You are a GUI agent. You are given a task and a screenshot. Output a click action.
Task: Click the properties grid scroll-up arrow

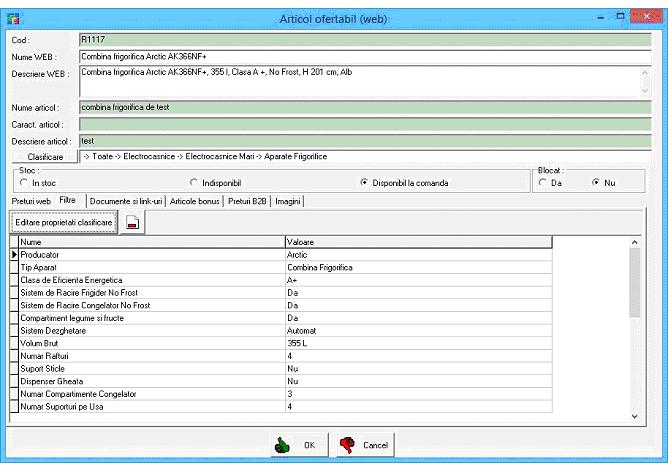(635, 242)
